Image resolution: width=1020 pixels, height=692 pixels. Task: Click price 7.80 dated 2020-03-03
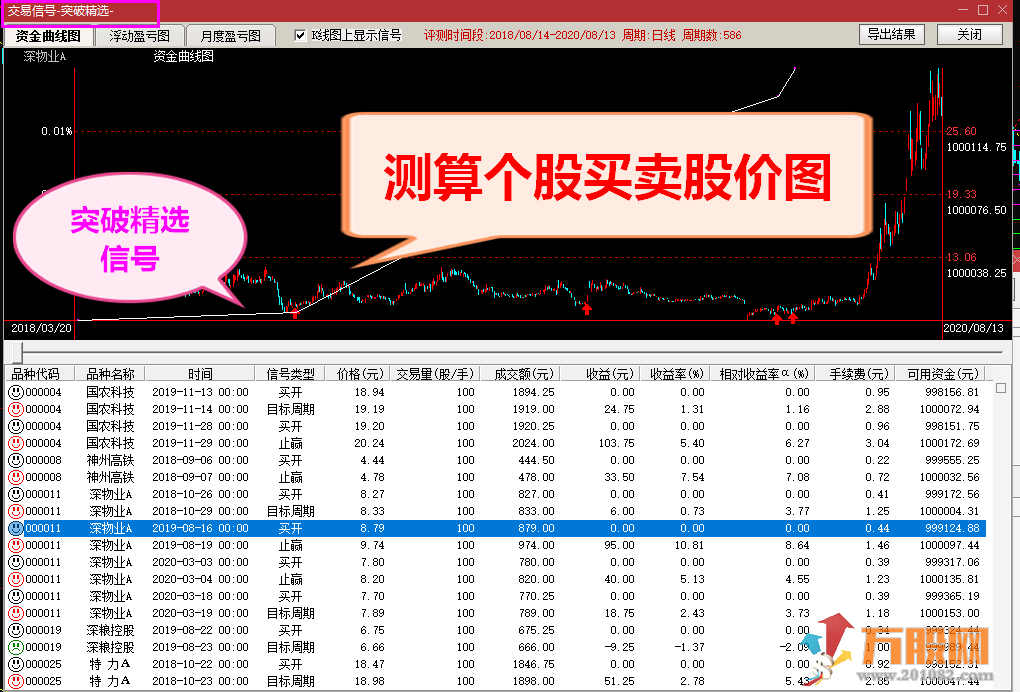[372, 562]
